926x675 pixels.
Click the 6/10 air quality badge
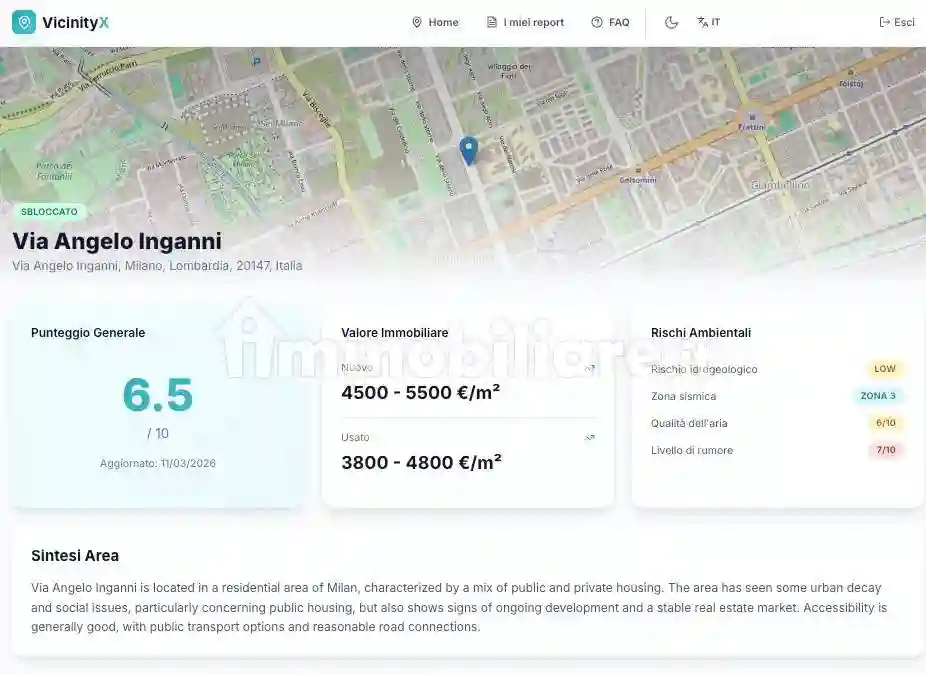point(885,423)
